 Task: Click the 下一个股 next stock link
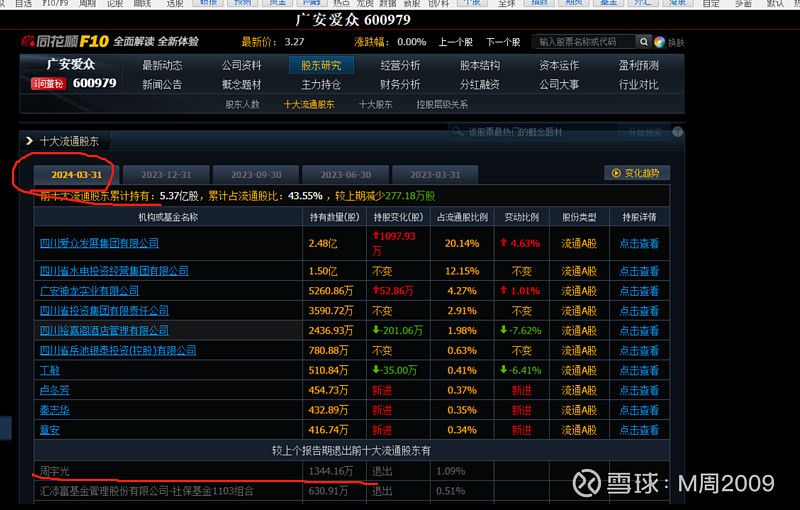click(504, 42)
